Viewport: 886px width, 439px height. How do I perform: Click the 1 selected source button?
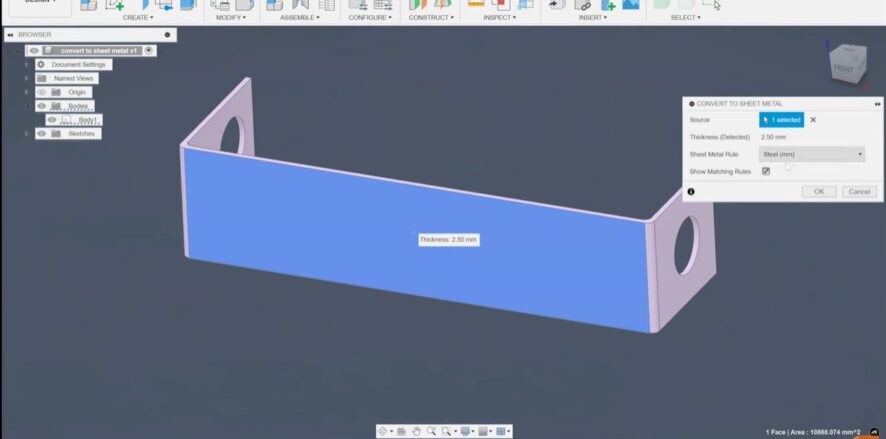(x=781, y=120)
